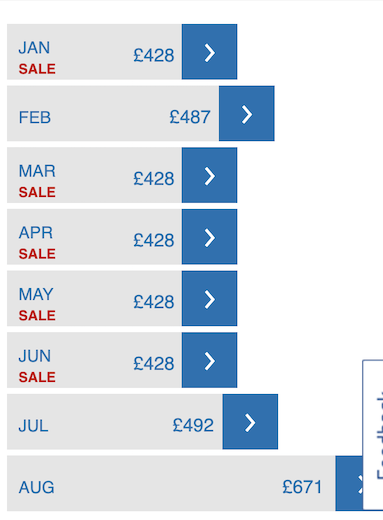Click the £428 price in the MAY row

[x=154, y=302]
